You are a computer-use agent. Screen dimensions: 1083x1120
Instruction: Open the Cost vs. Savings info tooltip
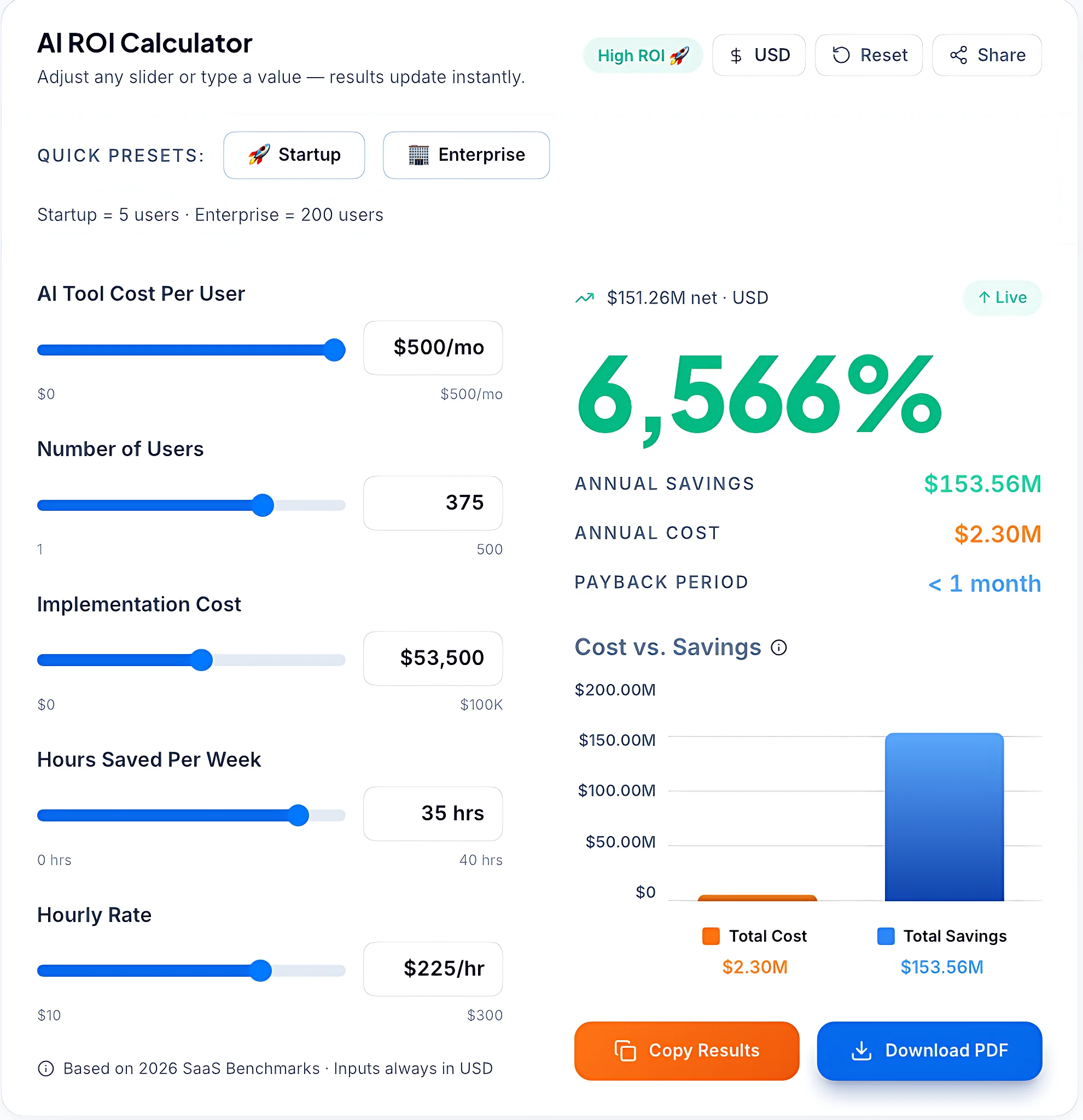tap(780, 647)
